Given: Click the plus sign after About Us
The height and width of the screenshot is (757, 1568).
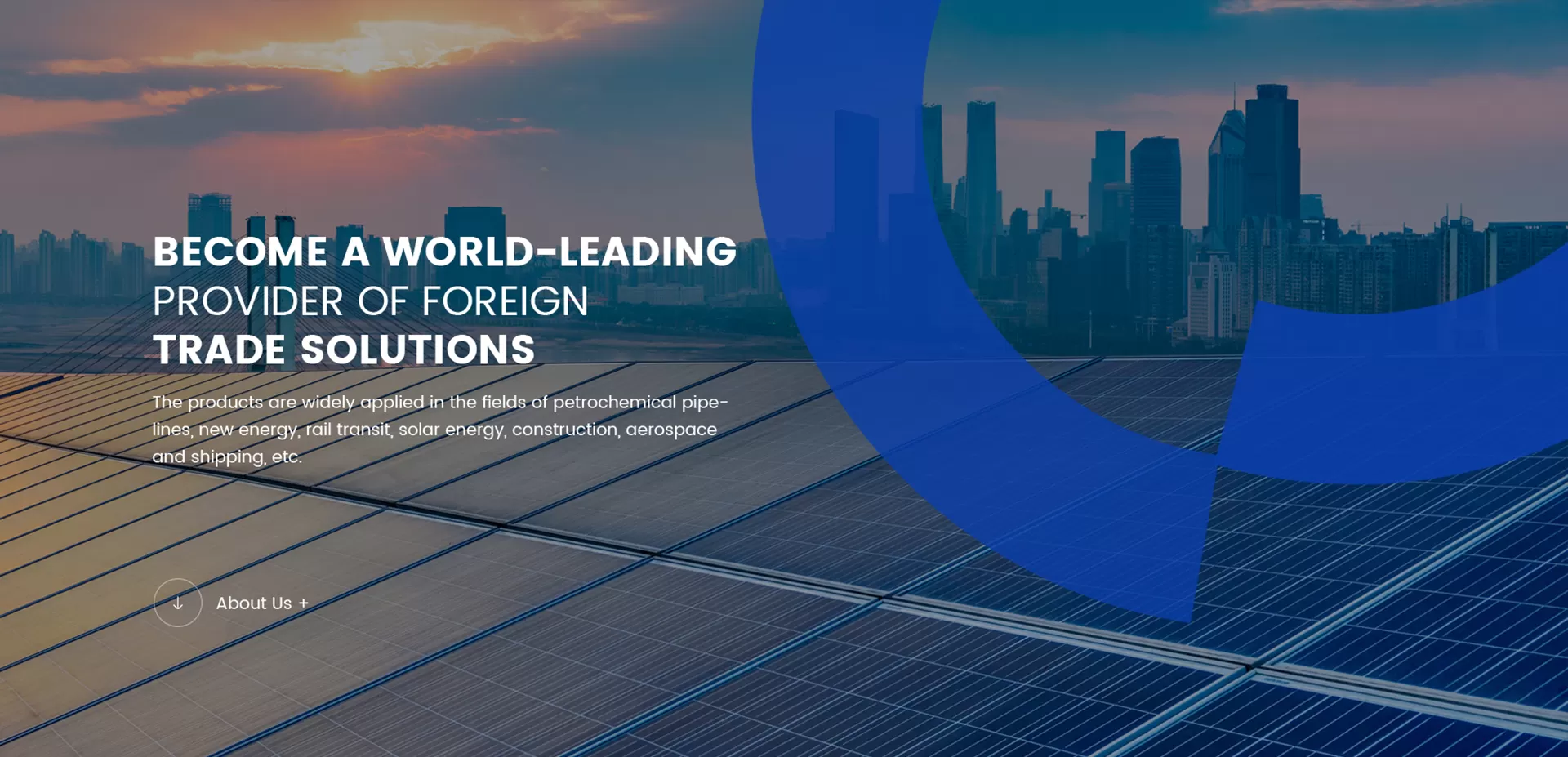Looking at the screenshot, I should [304, 603].
